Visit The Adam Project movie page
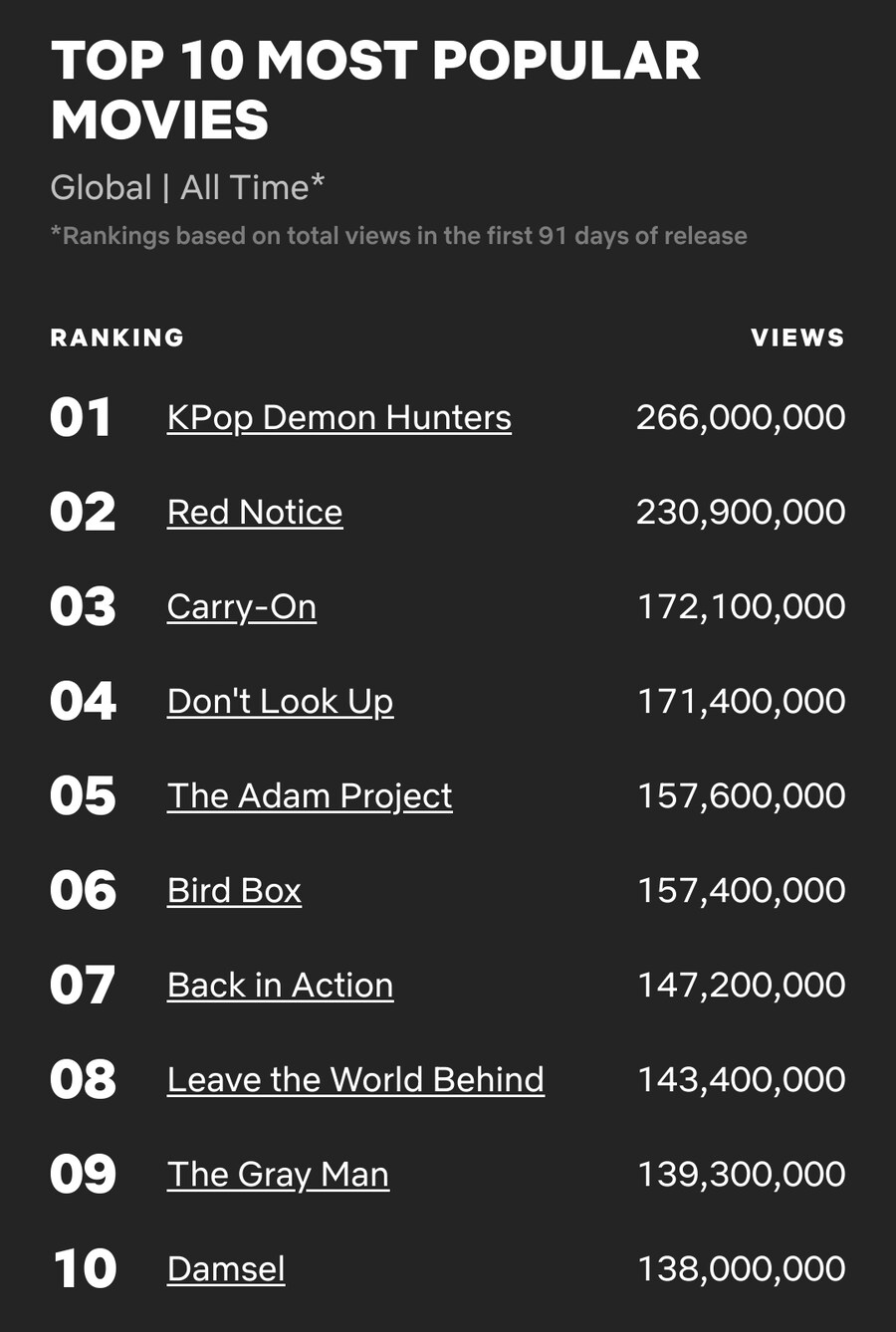The image size is (896, 1332). coord(310,796)
